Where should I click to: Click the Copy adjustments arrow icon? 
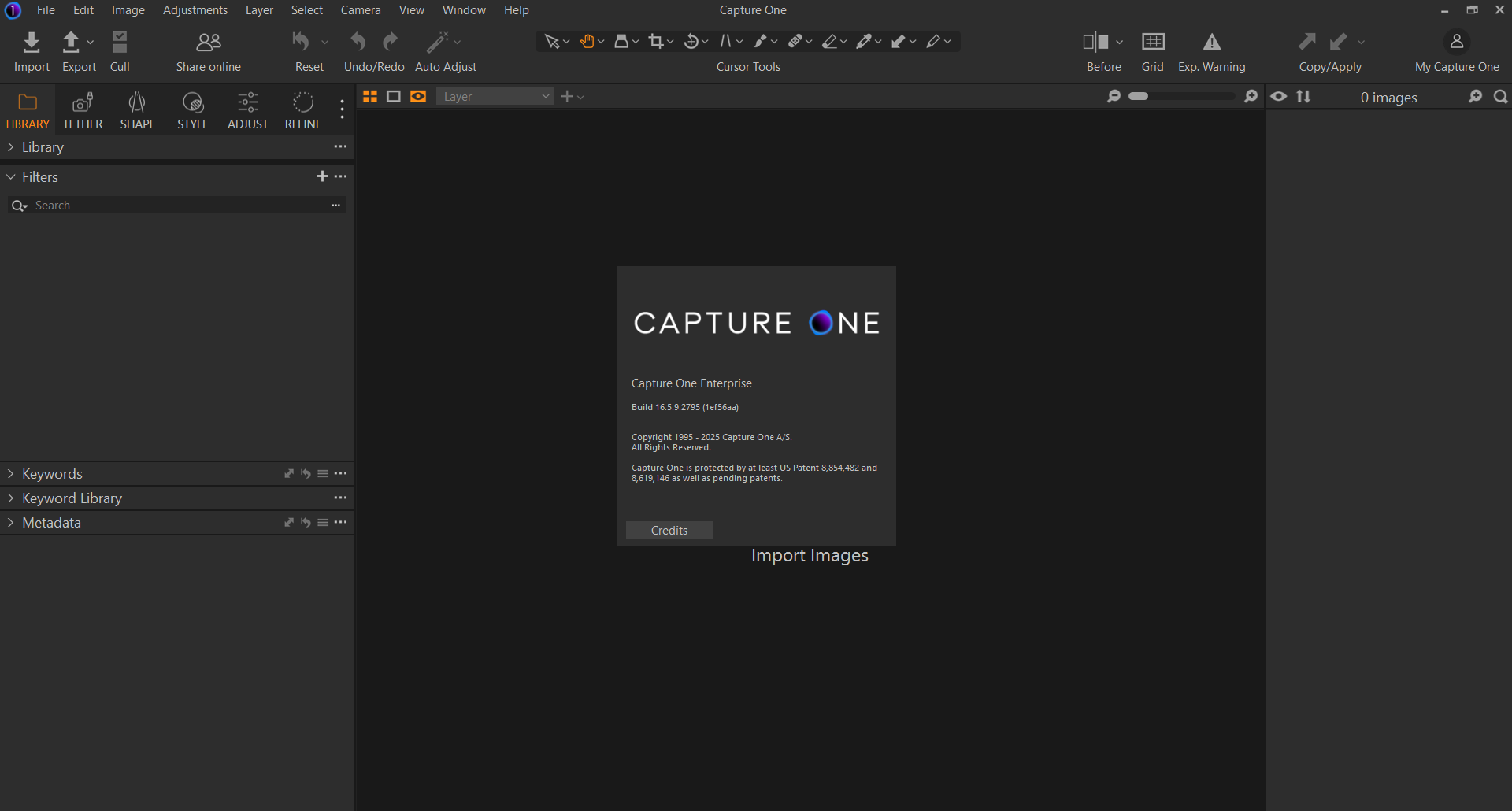tap(1307, 42)
